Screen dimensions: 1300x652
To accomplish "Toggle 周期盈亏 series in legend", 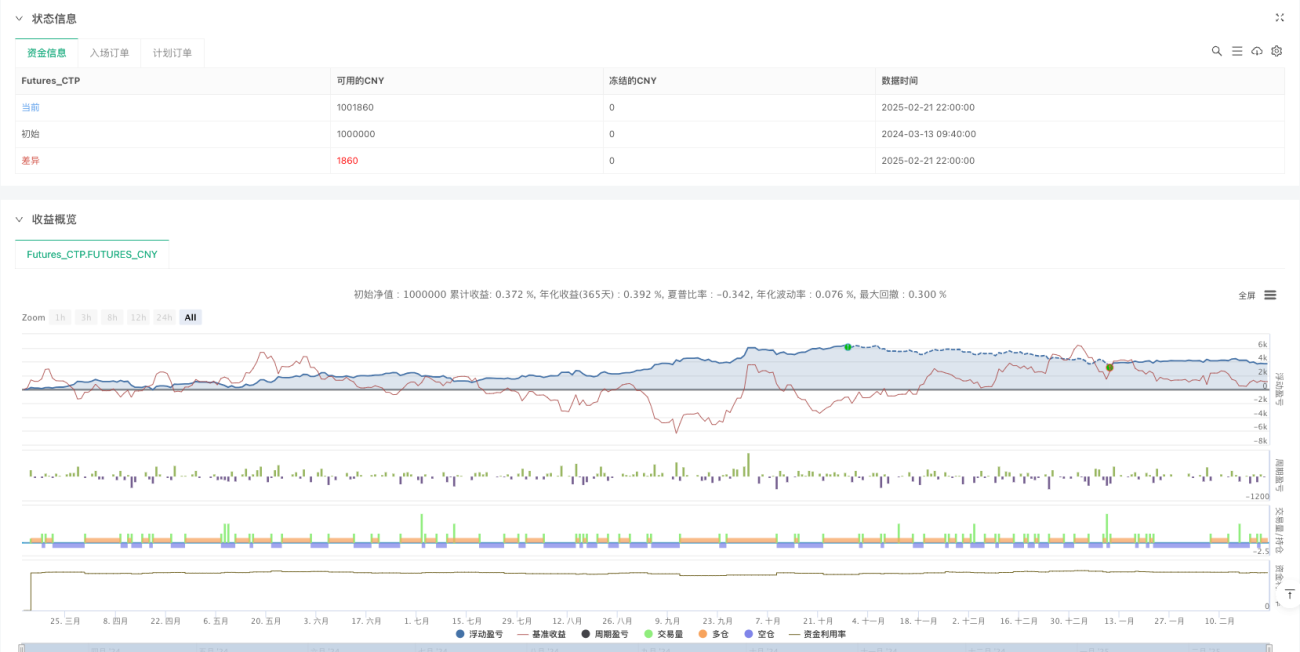I will 605,634.
